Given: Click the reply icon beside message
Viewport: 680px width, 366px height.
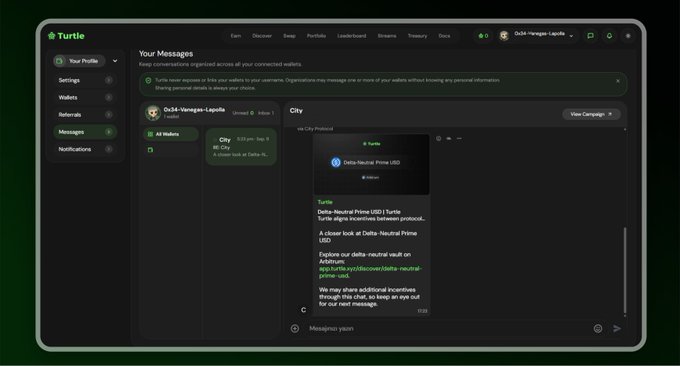Looking at the screenshot, I should click(449, 138).
